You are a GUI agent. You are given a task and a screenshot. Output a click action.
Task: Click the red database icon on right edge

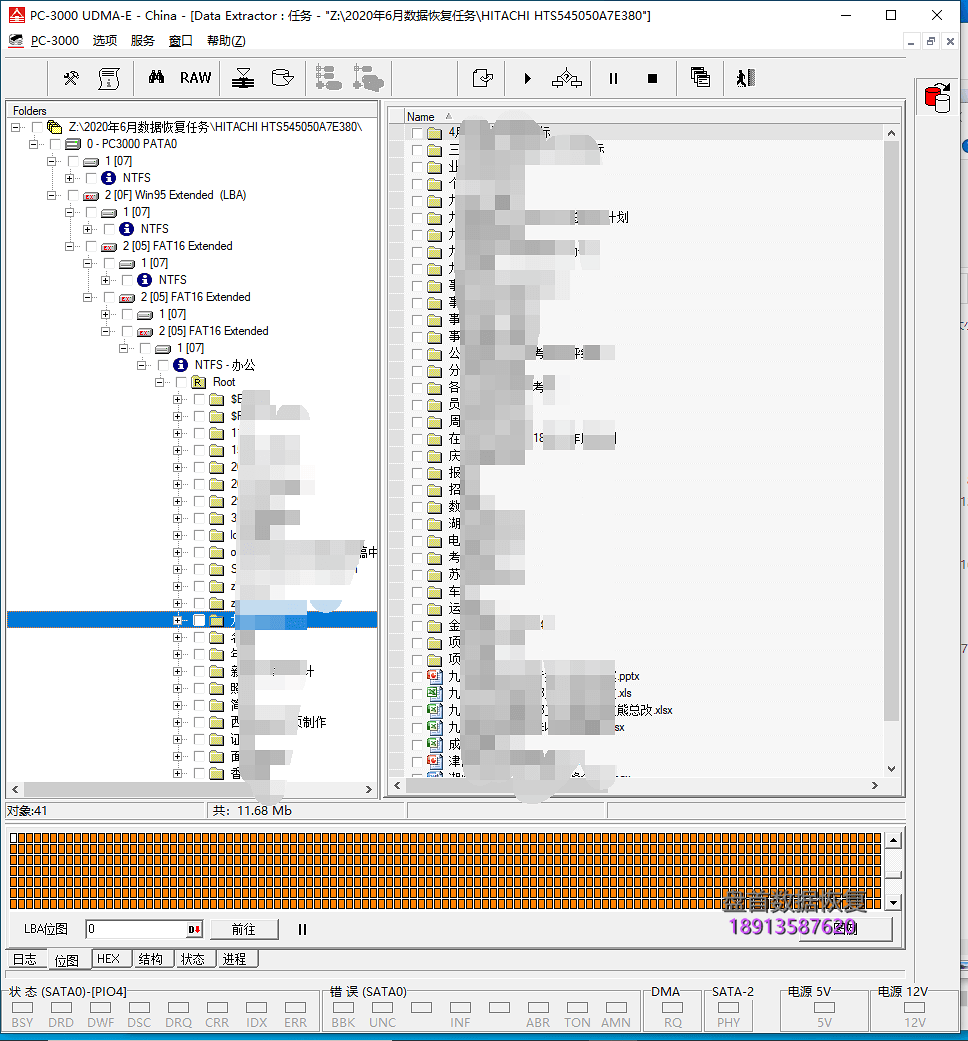click(x=937, y=98)
